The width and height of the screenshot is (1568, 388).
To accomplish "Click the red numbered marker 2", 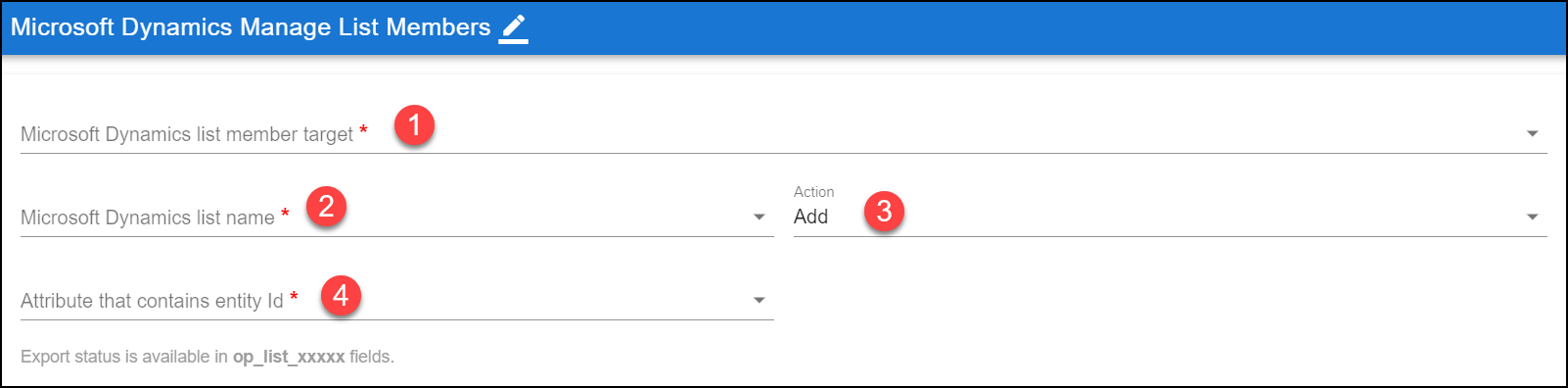I will tap(327, 207).
